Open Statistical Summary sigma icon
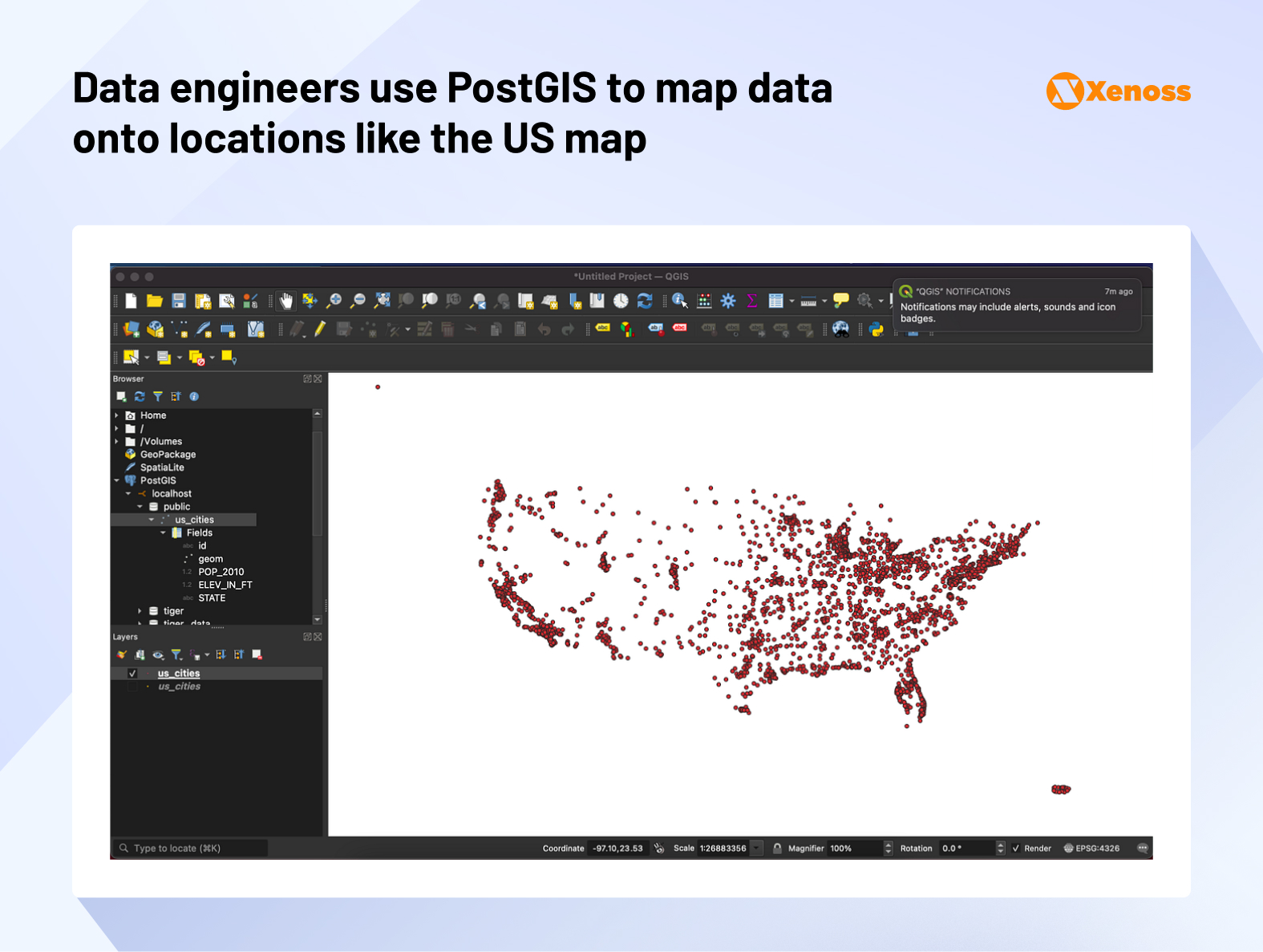This screenshot has width=1263, height=952. [752, 301]
